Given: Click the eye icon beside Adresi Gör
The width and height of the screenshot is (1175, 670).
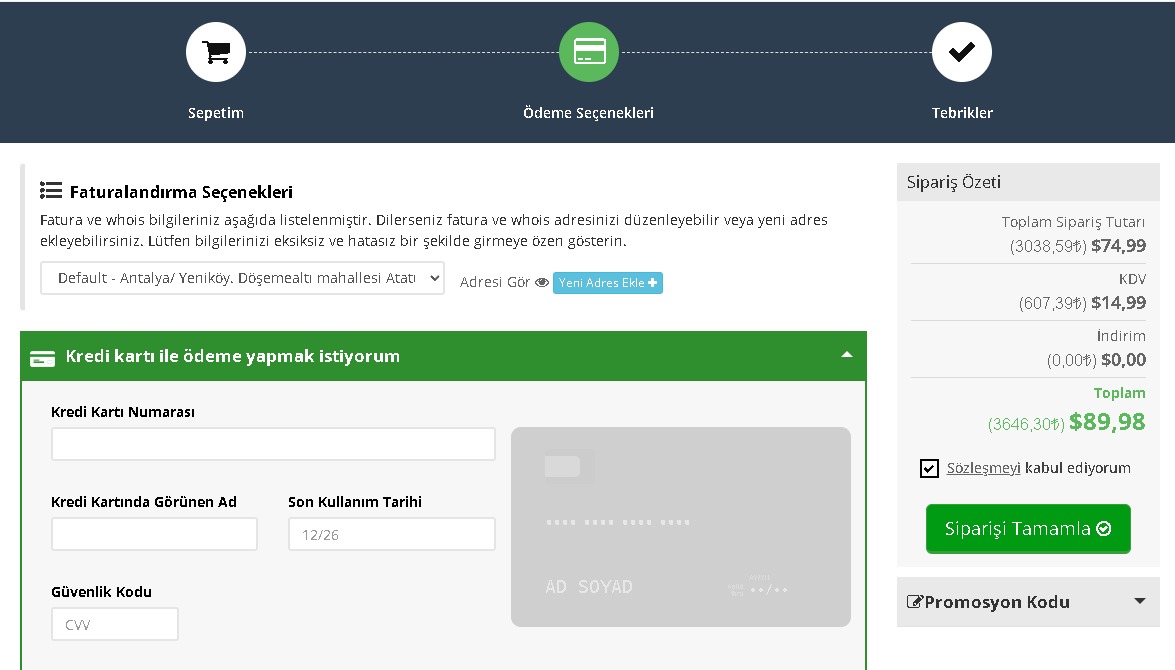Looking at the screenshot, I should click(x=542, y=283).
